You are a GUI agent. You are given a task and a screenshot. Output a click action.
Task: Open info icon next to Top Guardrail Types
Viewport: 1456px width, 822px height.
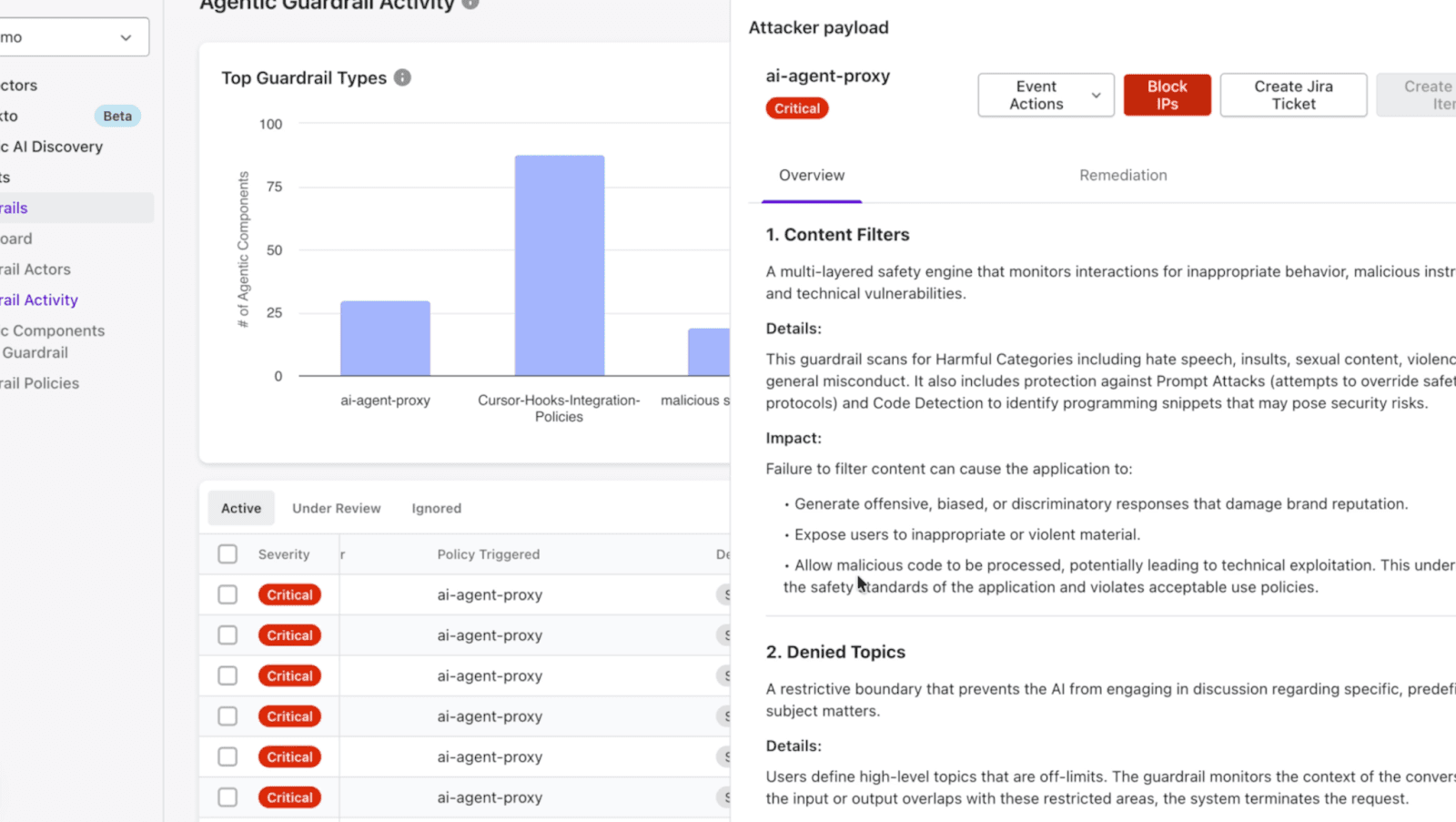coord(402,77)
